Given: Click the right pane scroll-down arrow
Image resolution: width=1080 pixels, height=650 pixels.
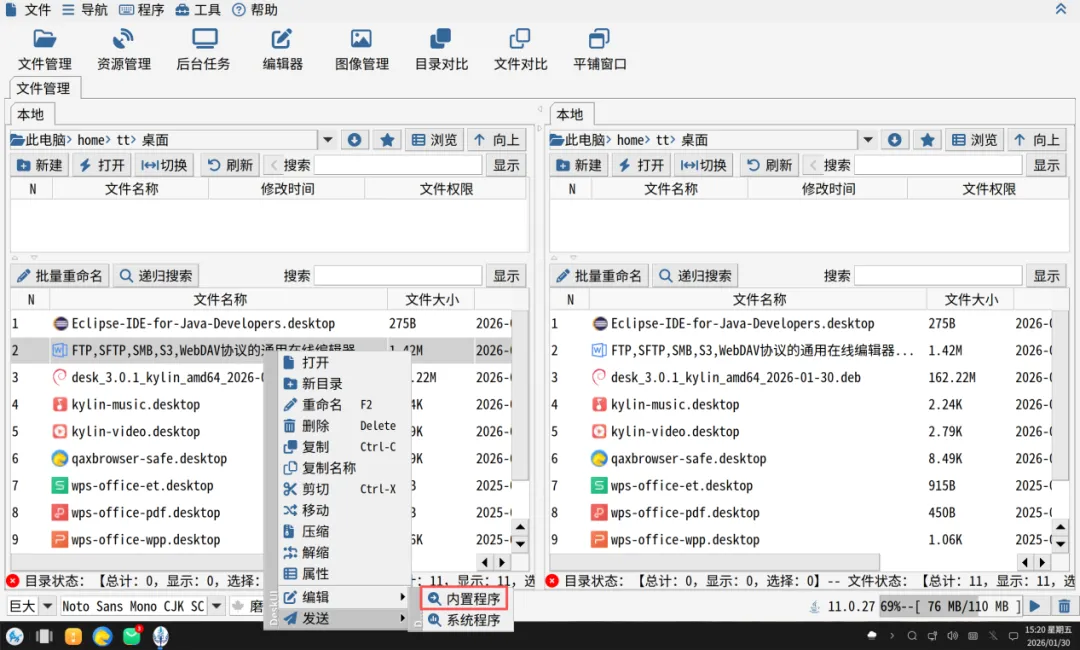Looking at the screenshot, I should click(x=1060, y=544).
